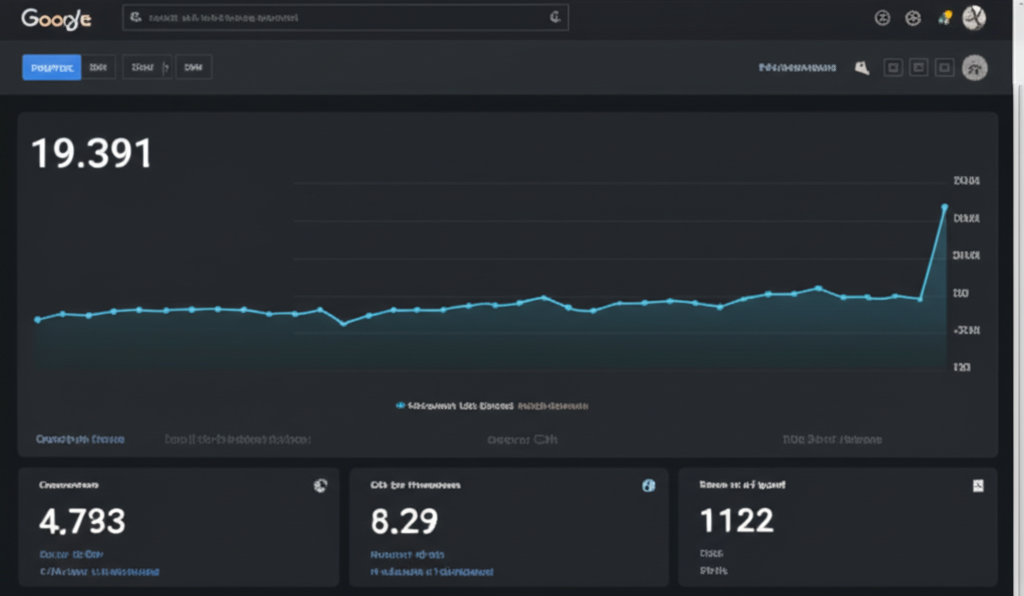1024x596 pixels.
Task: Click inside the search field at the top
Action: pyautogui.click(x=340, y=17)
